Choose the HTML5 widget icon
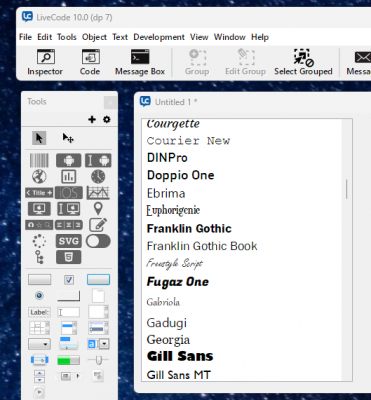 (x=69, y=257)
